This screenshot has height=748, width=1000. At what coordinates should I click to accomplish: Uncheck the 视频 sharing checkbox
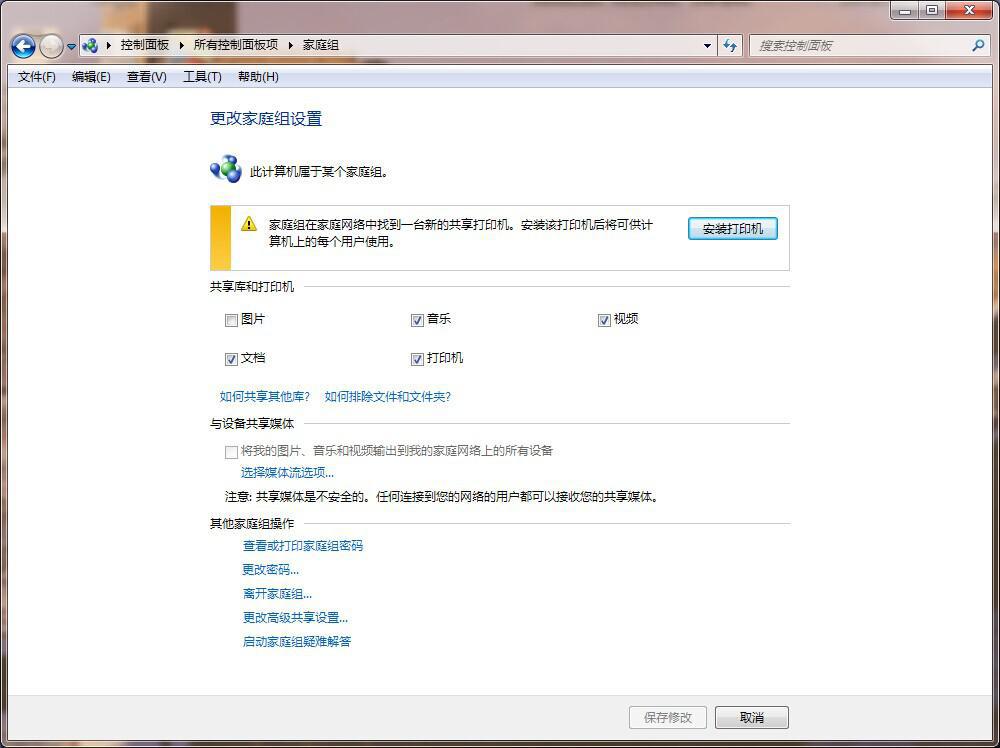[604, 321]
